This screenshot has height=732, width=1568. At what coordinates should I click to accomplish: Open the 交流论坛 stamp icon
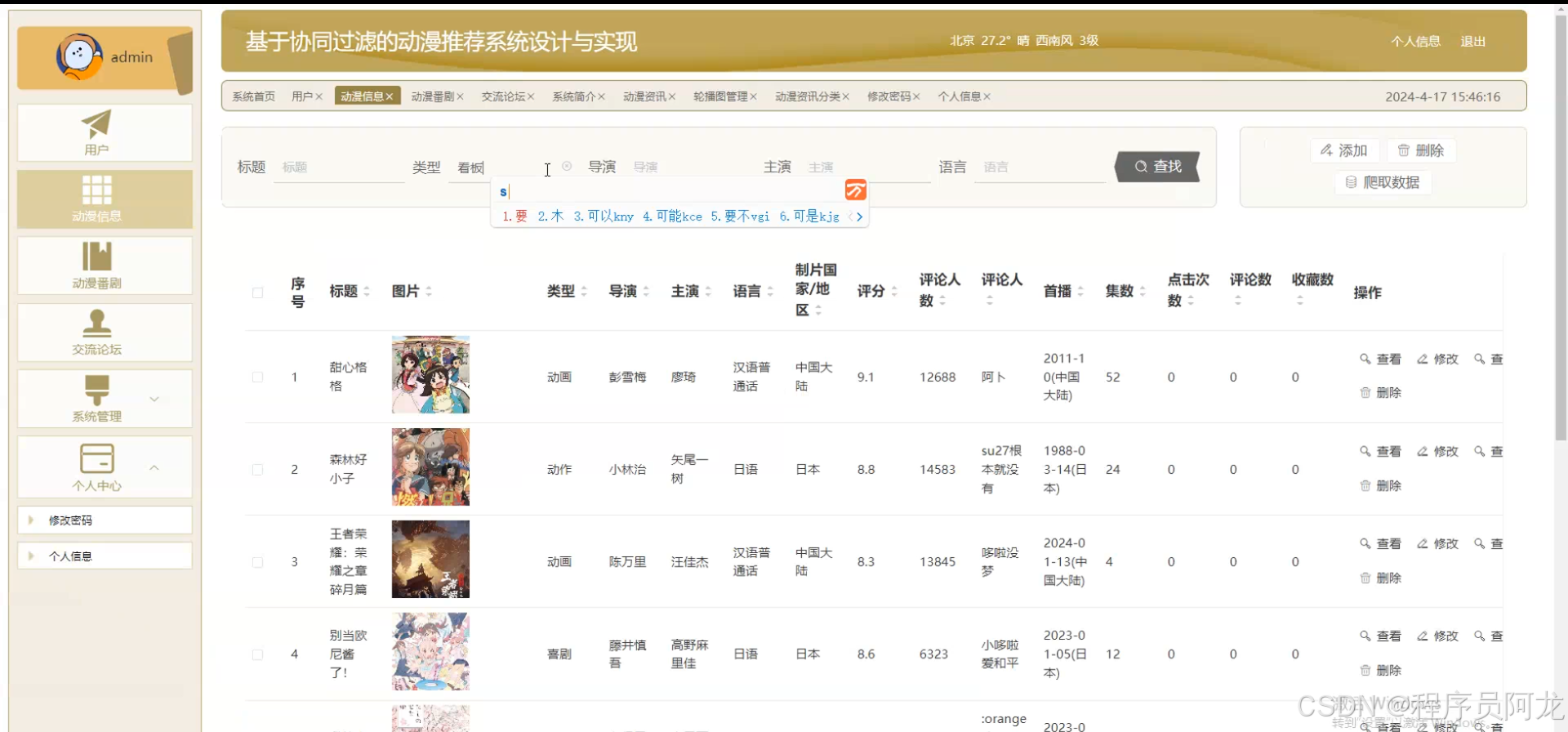coord(96,323)
